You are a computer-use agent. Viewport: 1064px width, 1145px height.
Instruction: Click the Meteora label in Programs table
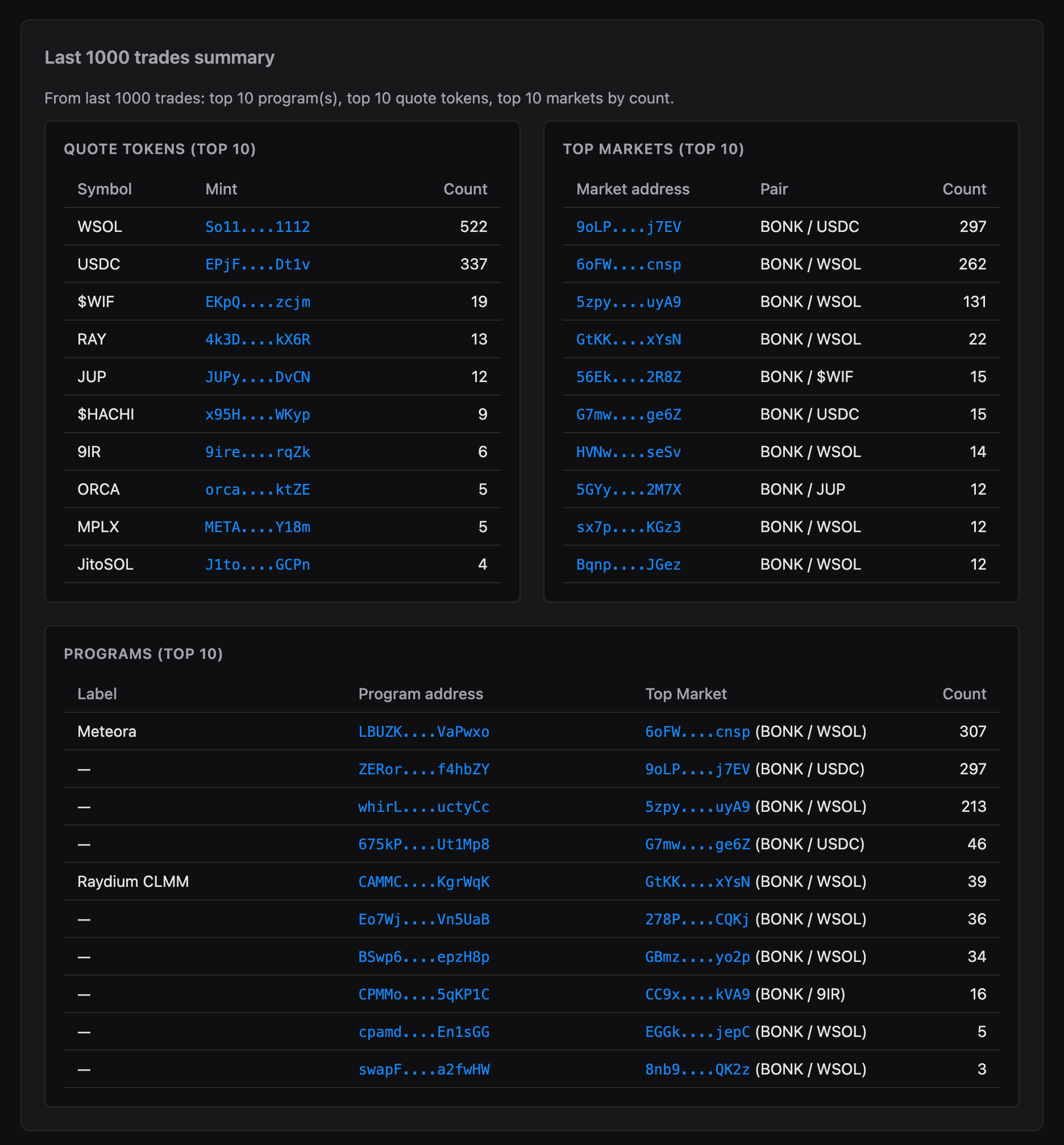click(106, 732)
